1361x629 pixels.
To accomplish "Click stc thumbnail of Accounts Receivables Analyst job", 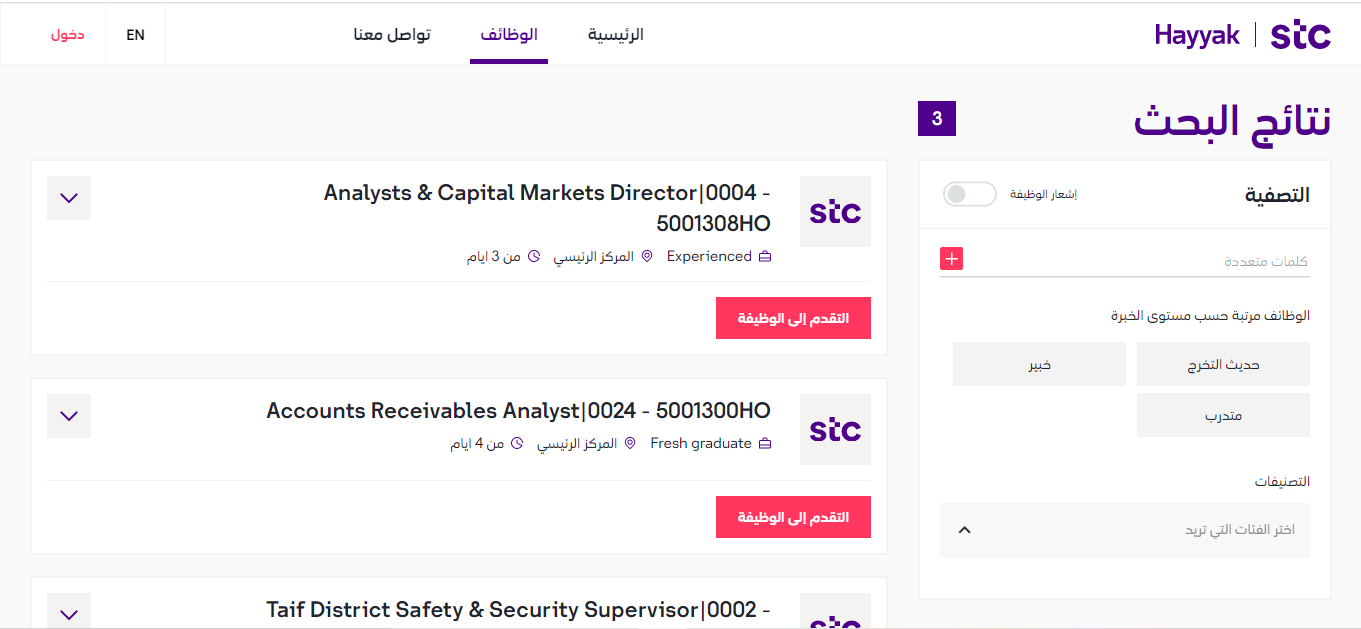I will [835, 429].
